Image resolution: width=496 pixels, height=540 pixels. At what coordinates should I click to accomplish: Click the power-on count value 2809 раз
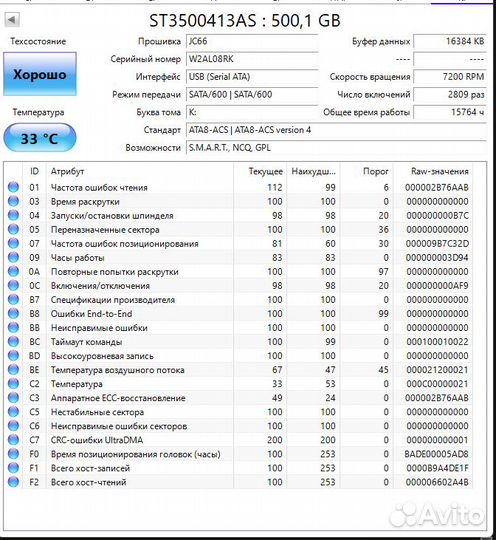tap(450, 94)
